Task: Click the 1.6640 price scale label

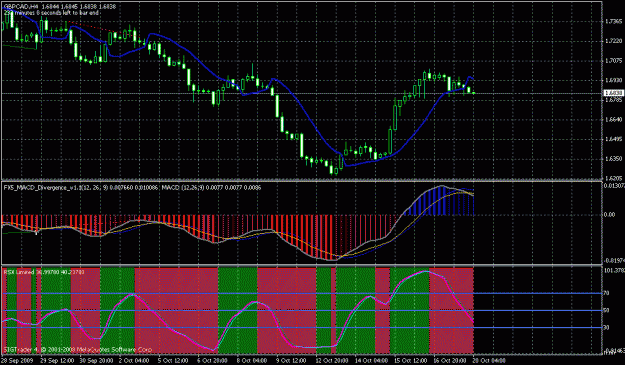Action: pos(614,120)
